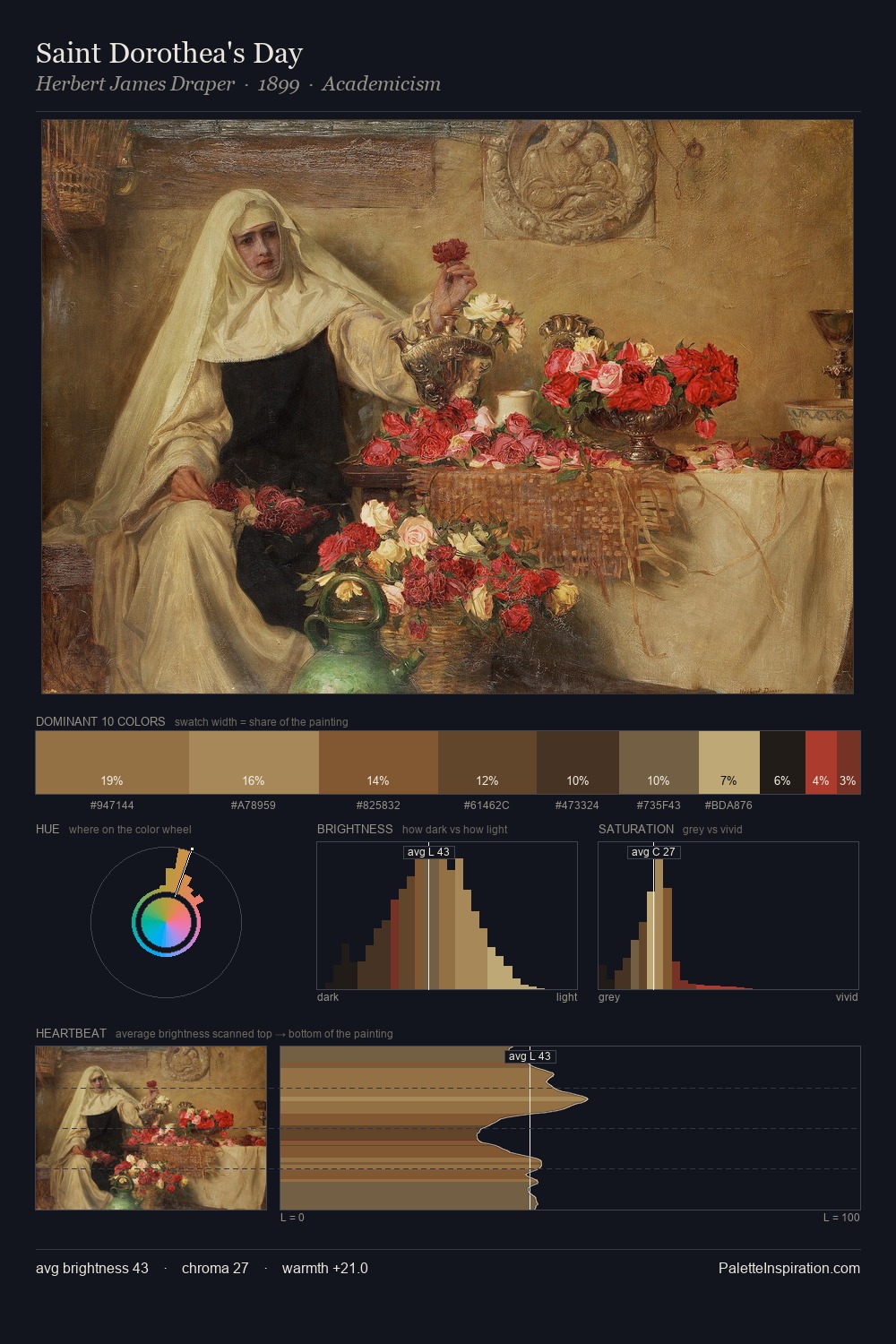Click the HEARTBEAT section heading

click(x=71, y=1033)
